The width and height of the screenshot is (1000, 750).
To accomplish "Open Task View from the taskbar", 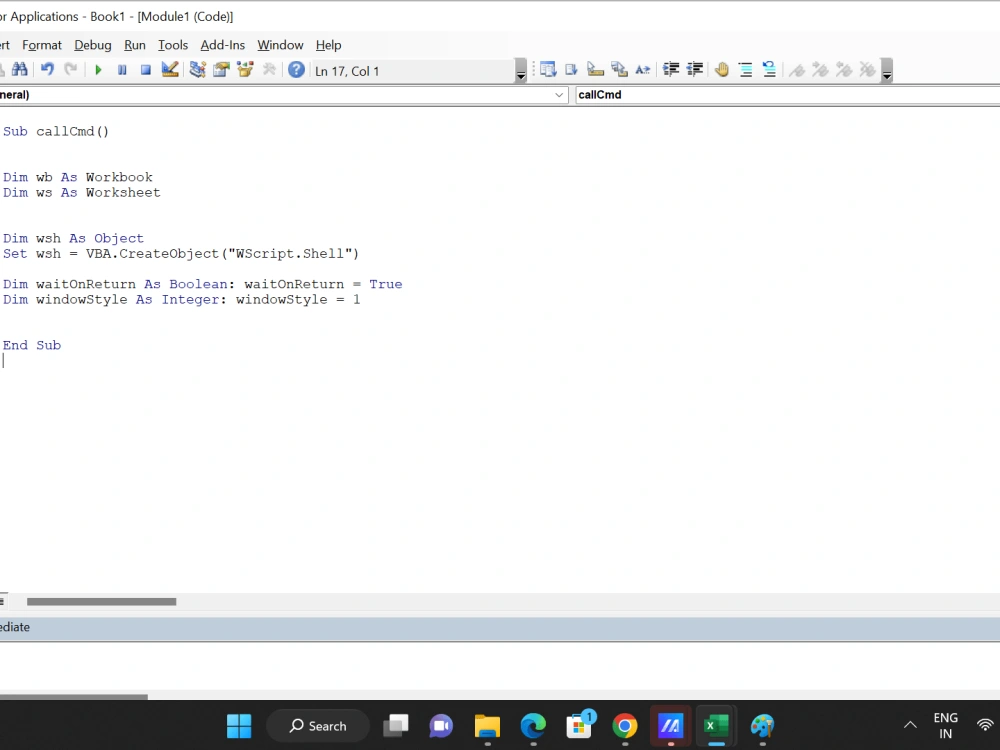I will [395, 726].
